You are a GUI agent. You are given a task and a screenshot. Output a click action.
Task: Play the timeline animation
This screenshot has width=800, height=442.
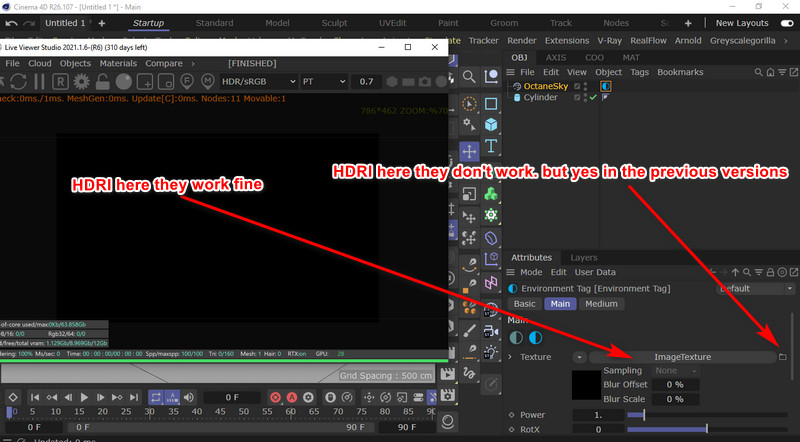(x=84, y=397)
